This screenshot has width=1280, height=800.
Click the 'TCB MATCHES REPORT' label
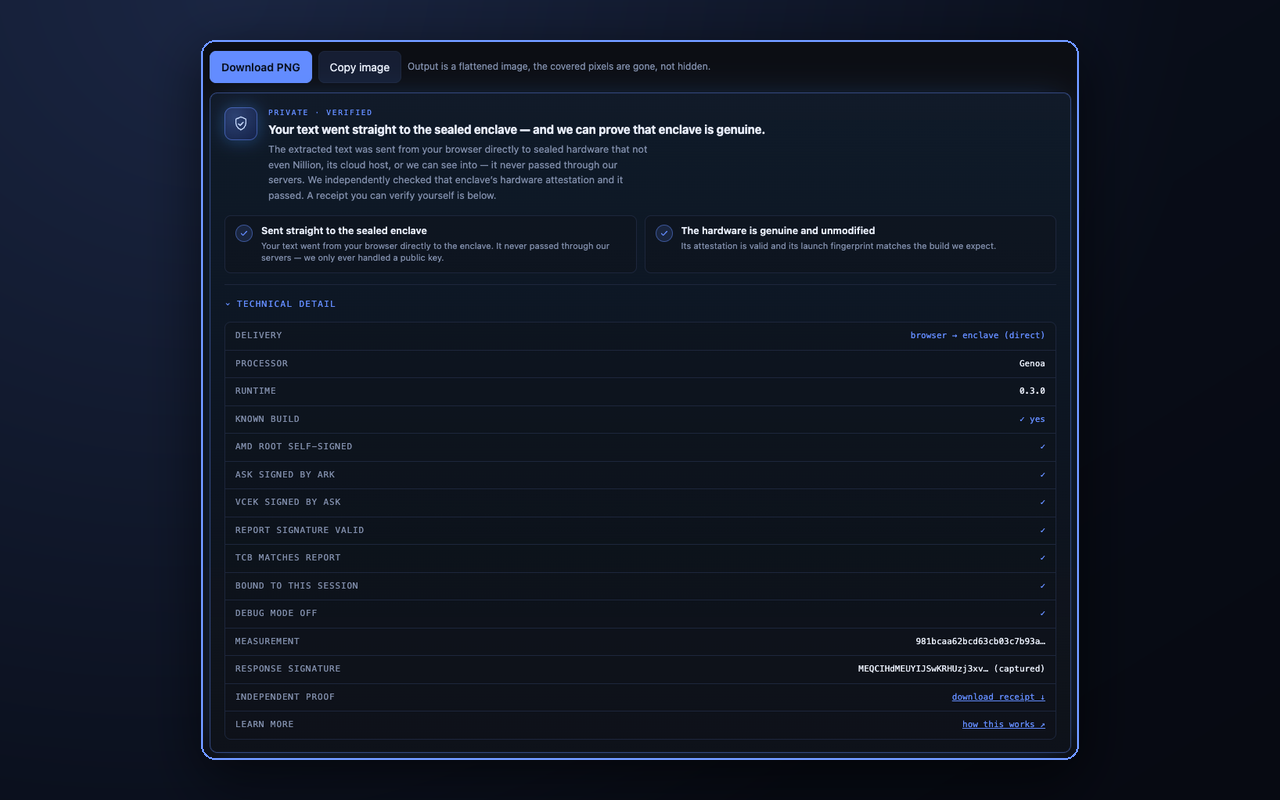288,558
